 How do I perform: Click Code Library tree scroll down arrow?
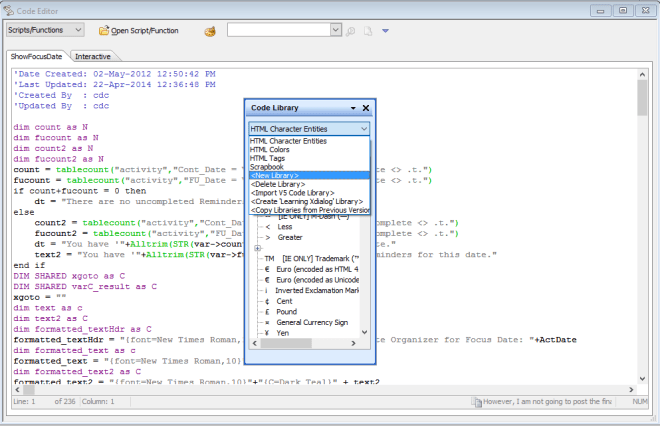click(x=365, y=332)
